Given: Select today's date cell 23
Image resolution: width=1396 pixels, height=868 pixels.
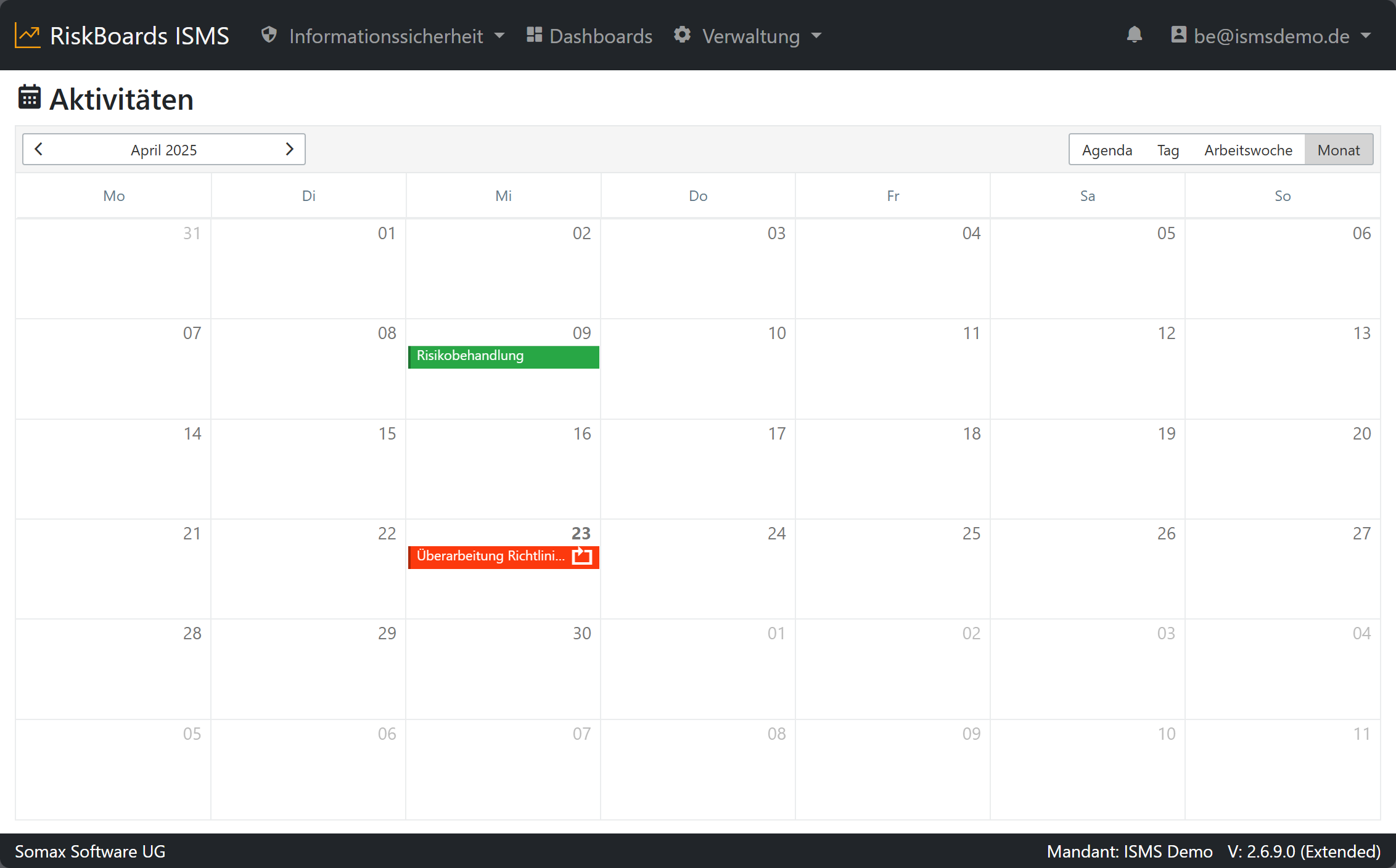Looking at the screenshot, I should coord(504,569).
